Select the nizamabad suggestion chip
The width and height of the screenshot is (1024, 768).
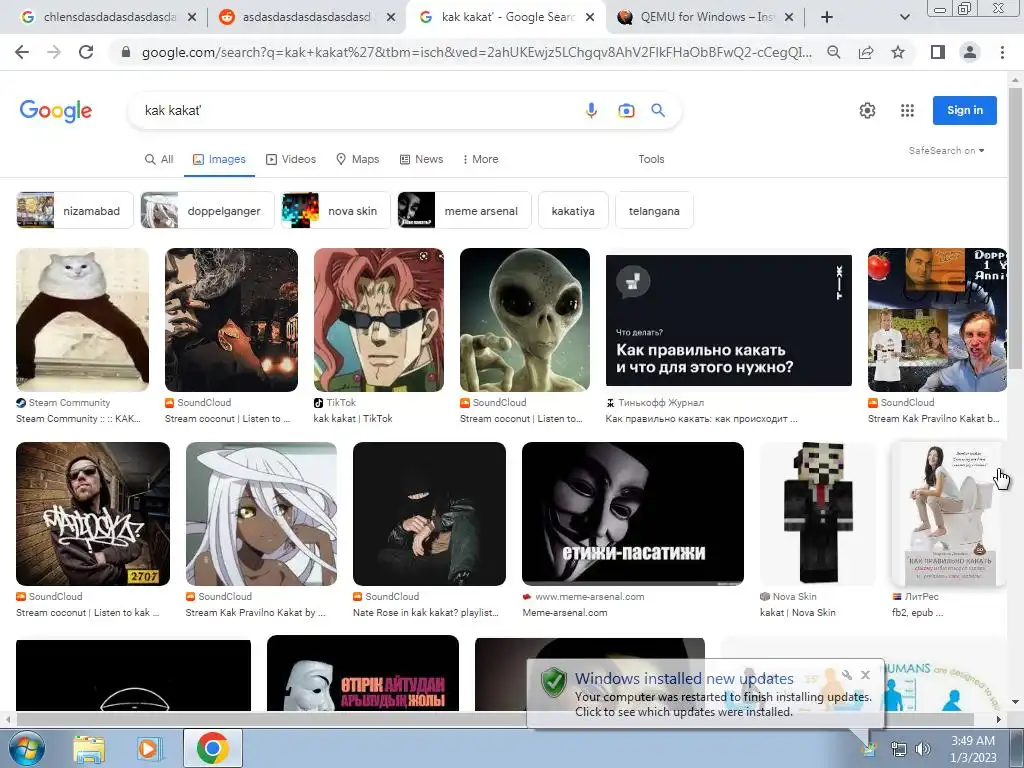point(74,210)
